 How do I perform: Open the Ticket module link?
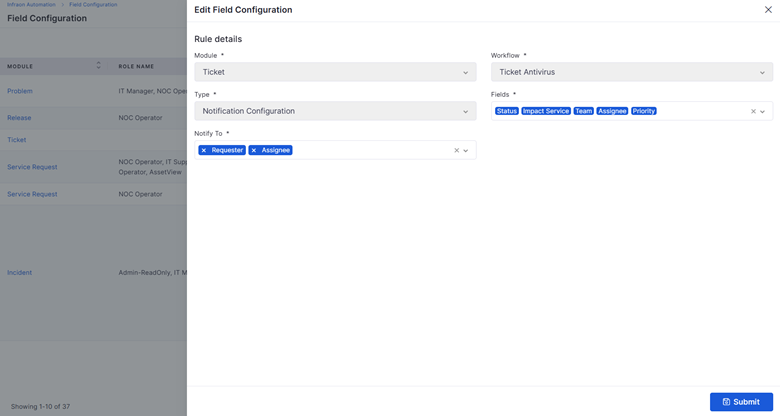click(x=17, y=140)
